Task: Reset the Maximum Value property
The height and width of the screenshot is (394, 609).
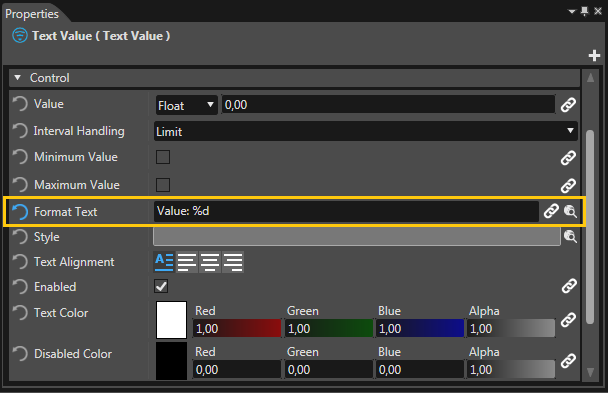Action: [x=20, y=185]
